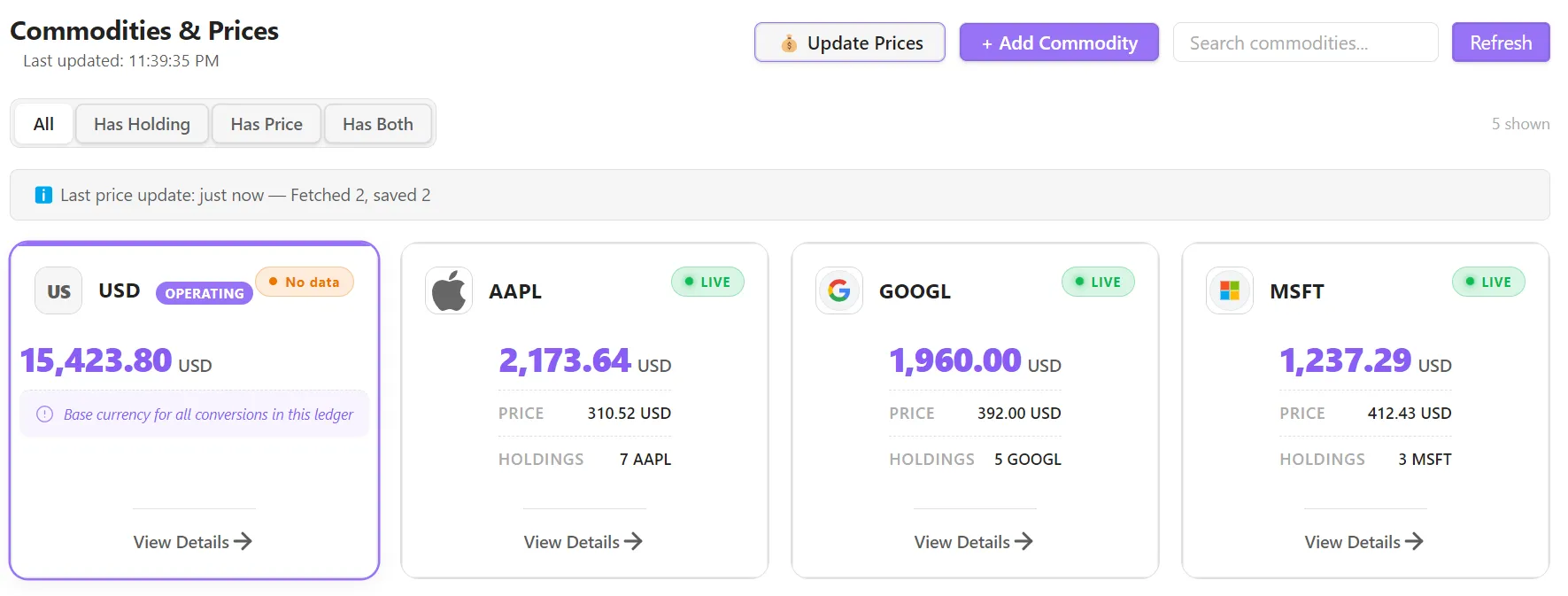Viewport: 1568px width, 596px height.
Task: Click the info icon in price update banner
Action: (43, 195)
